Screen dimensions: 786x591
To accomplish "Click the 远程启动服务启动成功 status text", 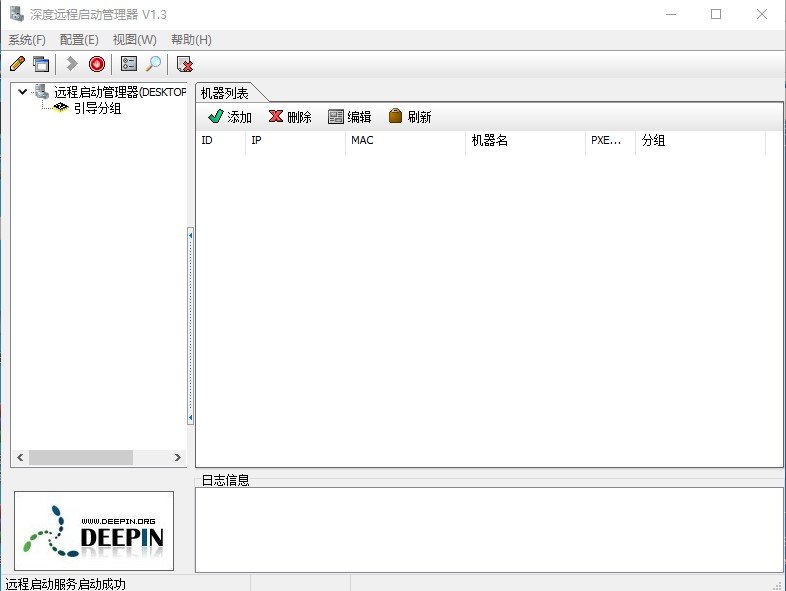I will point(66,584).
